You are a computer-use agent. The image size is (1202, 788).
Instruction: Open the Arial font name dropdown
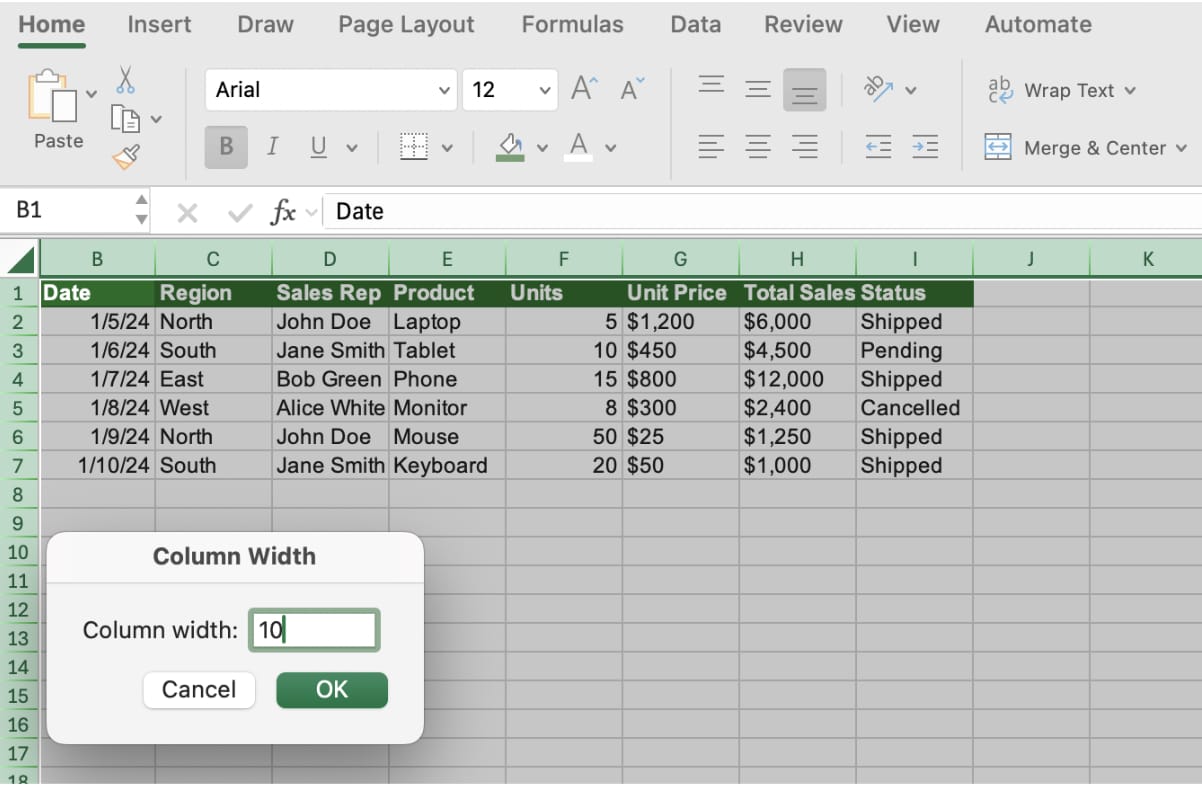444,89
